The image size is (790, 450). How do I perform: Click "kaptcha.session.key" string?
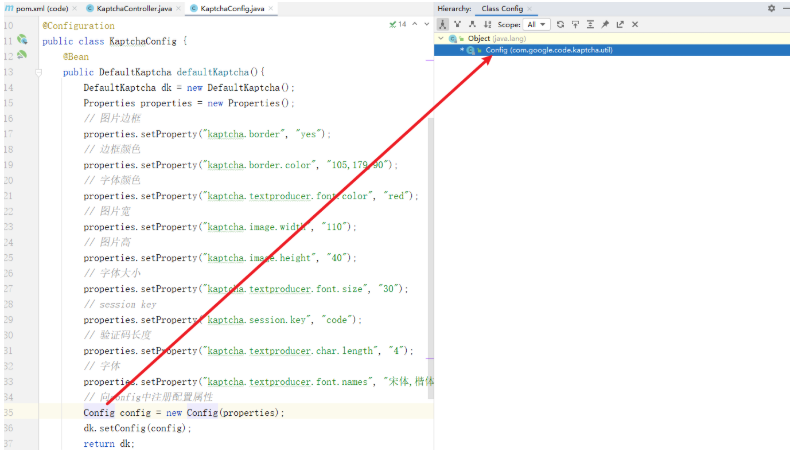pos(256,320)
